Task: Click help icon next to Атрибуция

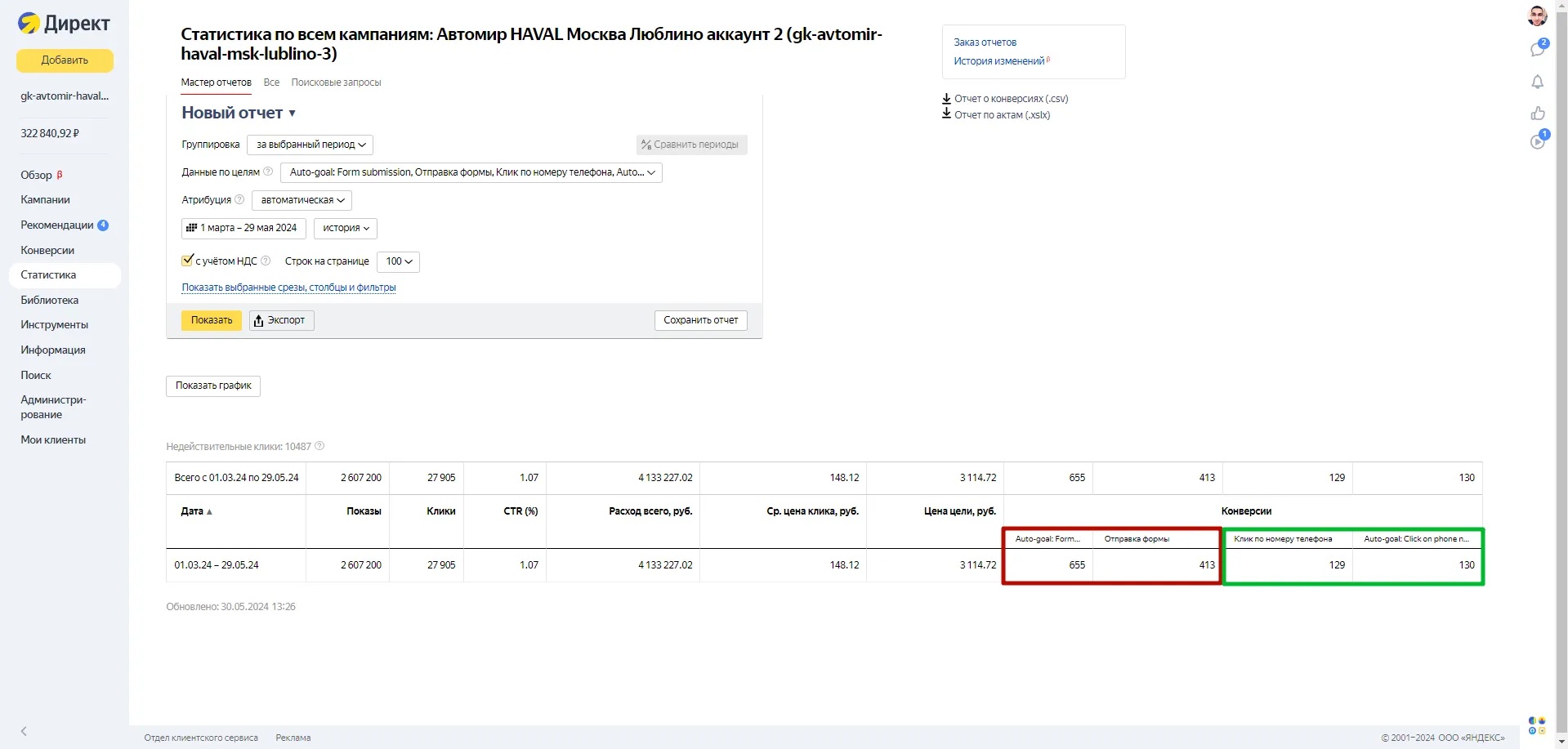Action: [x=239, y=199]
